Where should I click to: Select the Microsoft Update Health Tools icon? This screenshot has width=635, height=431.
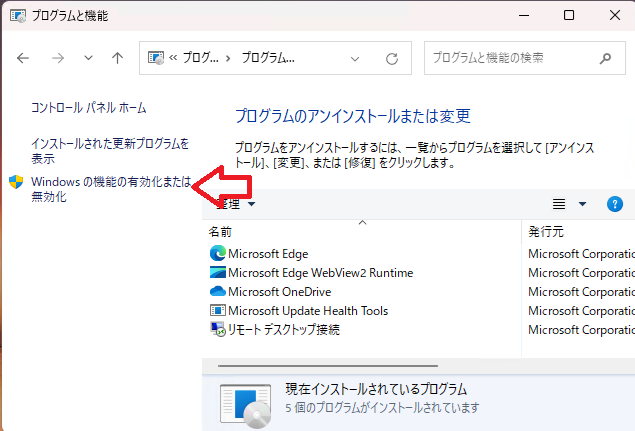pyautogui.click(x=217, y=311)
